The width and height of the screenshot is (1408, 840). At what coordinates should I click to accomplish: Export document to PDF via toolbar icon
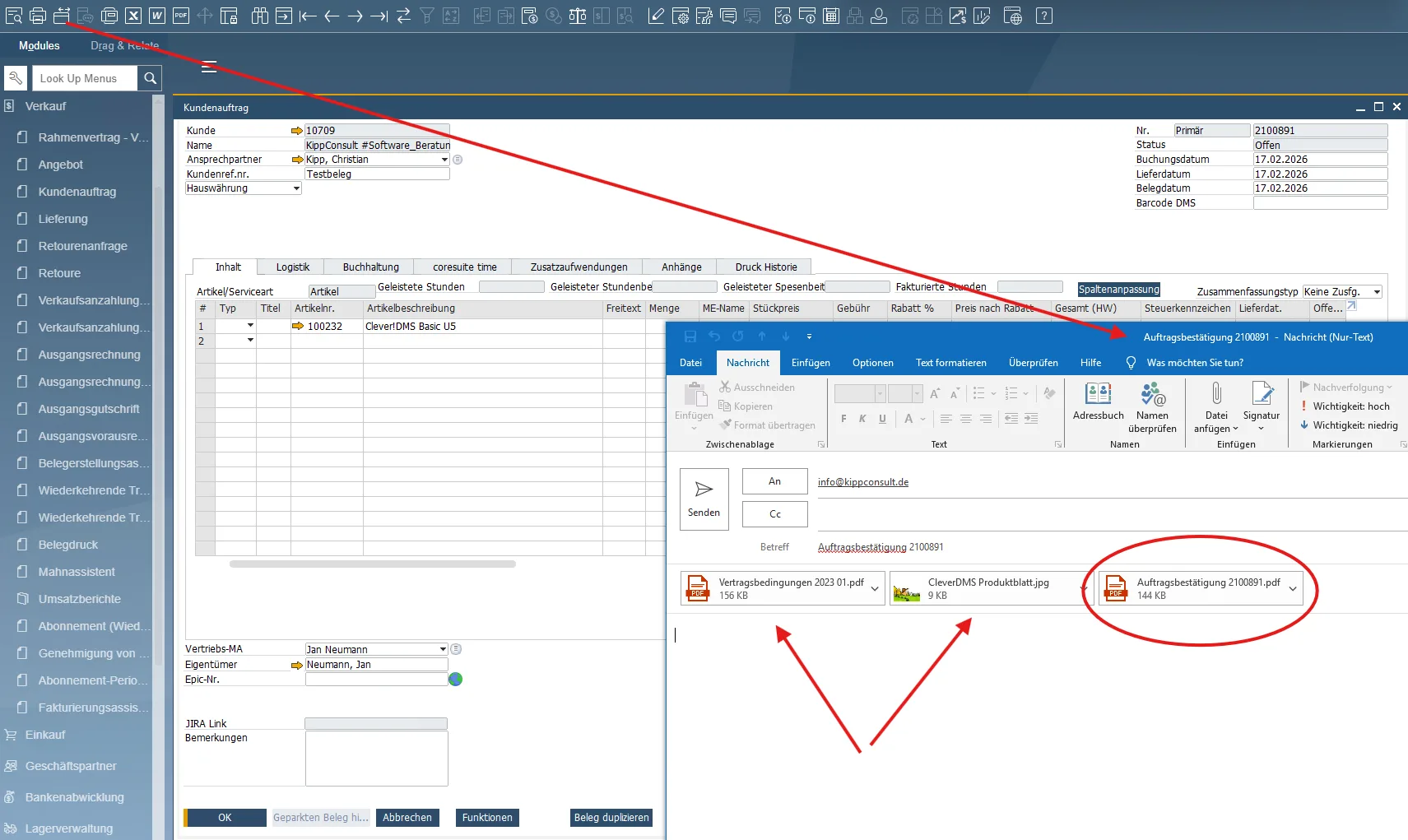[x=181, y=16]
